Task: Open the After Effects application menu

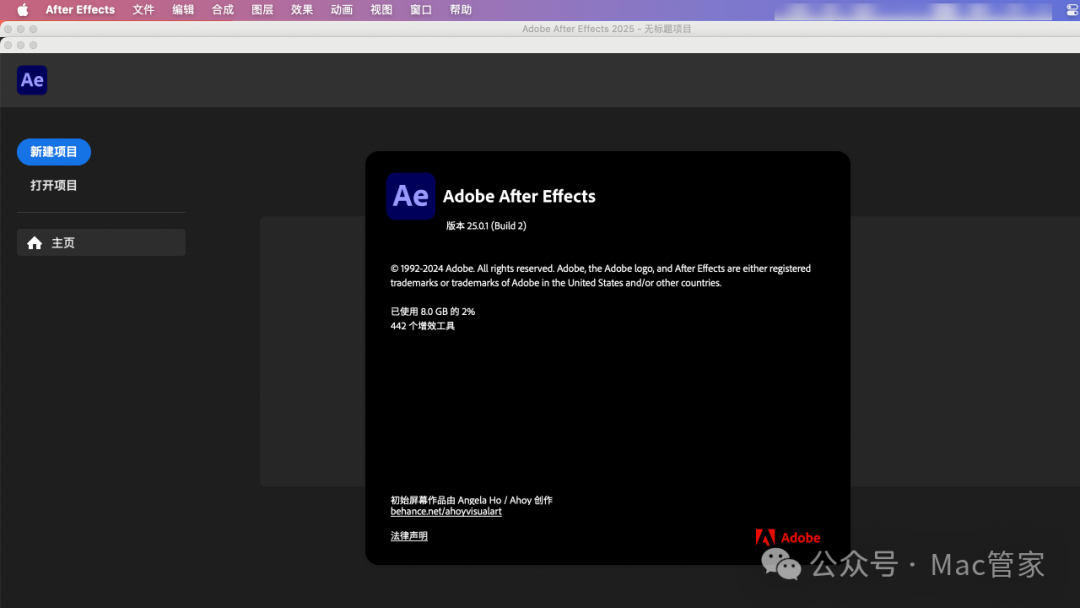Action: tap(80, 10)
